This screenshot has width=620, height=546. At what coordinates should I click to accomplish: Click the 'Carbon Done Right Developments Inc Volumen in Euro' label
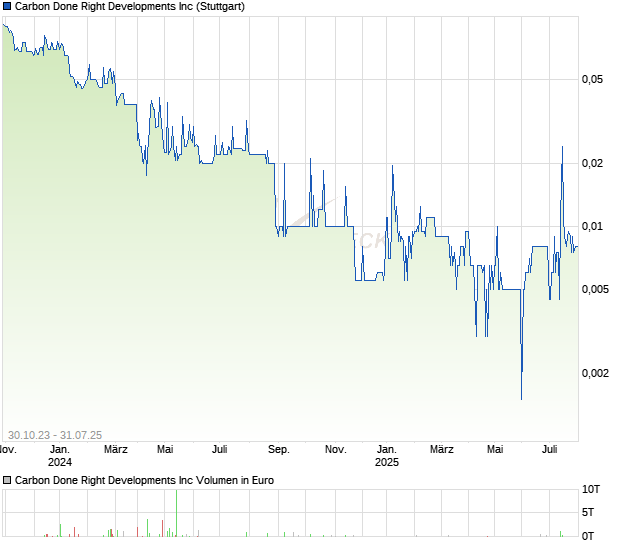tap(144, 480)
